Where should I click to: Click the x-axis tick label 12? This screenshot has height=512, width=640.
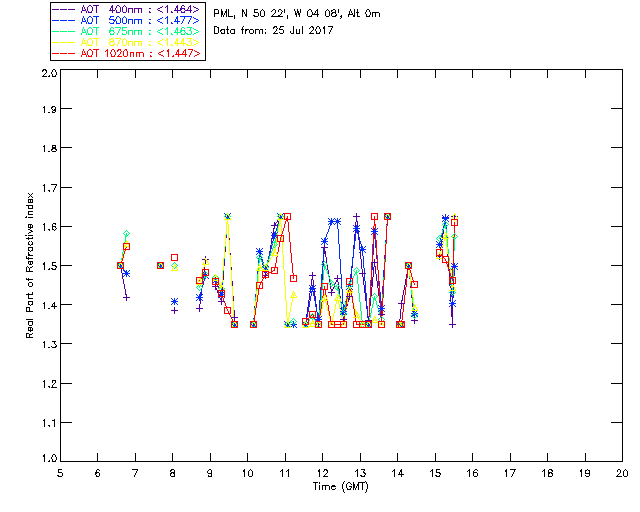pyautogui.click(x=322, y=473)
